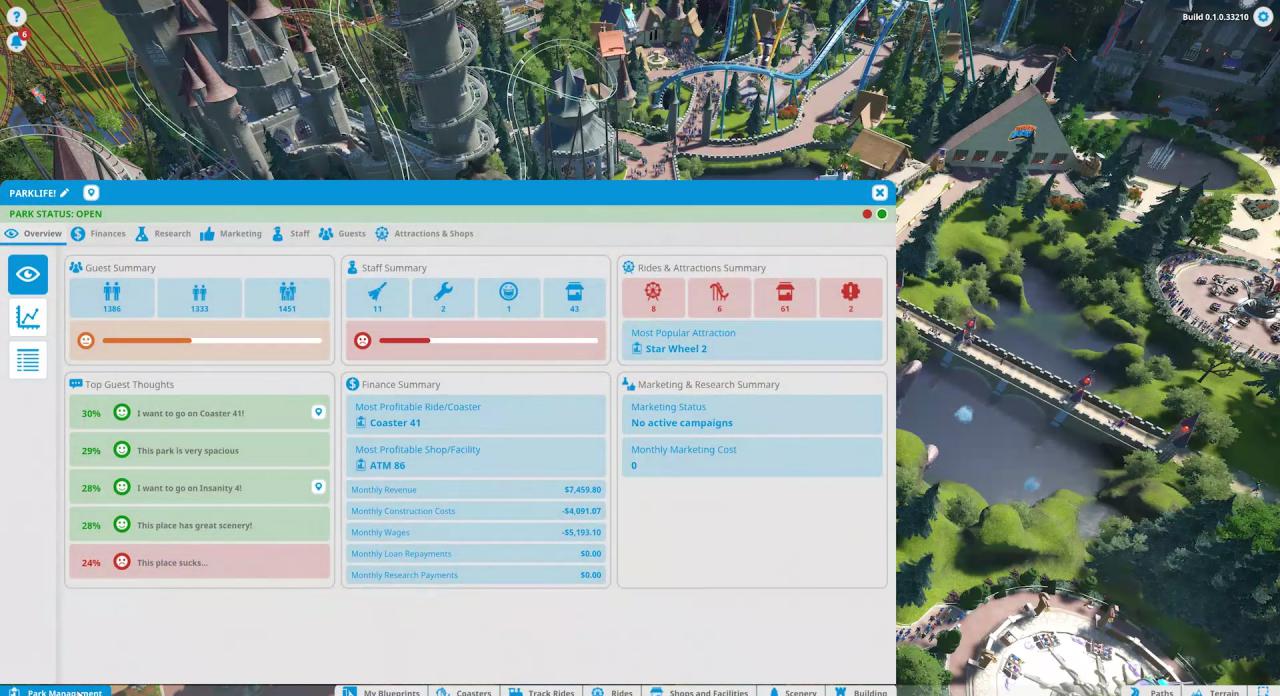Open My Blueprints in bottom bar

pyautogui.click(x=381, y=691)
